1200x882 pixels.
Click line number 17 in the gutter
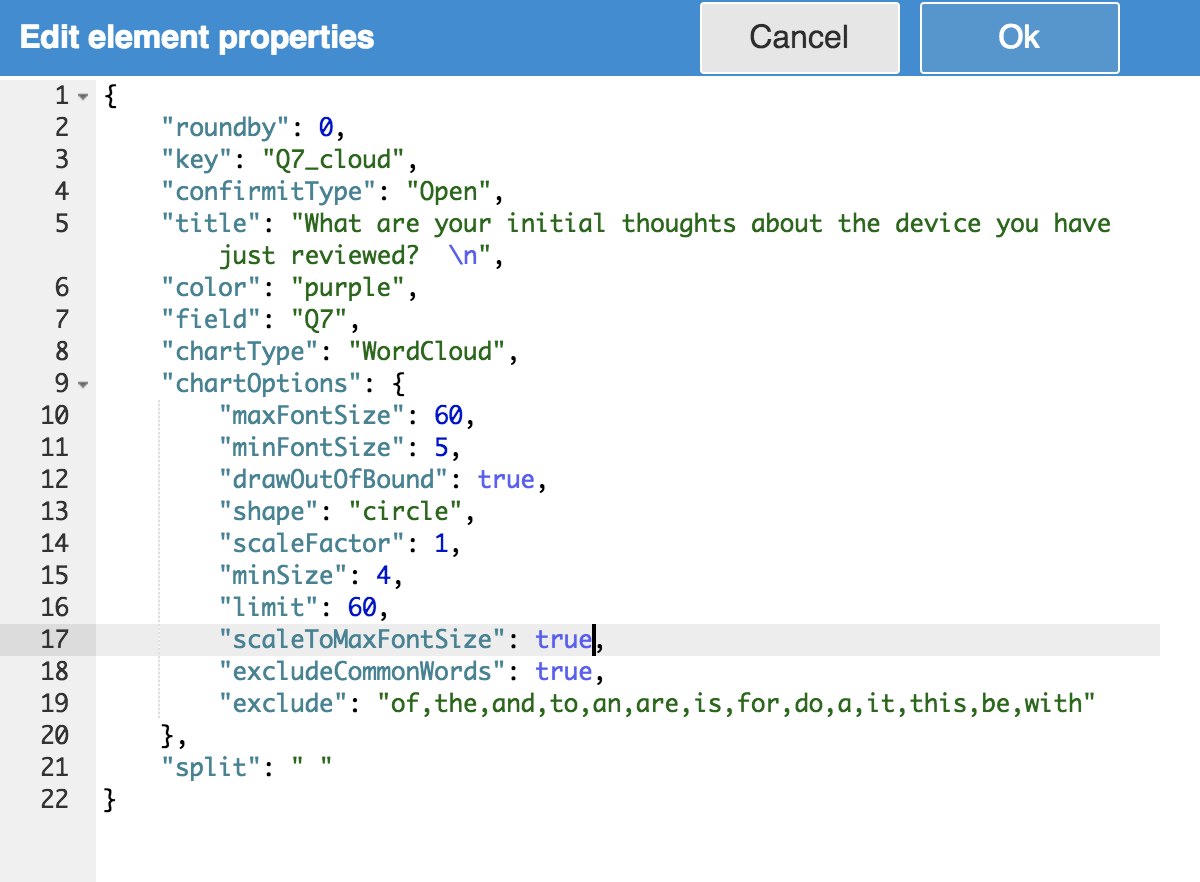click(55, 639)
